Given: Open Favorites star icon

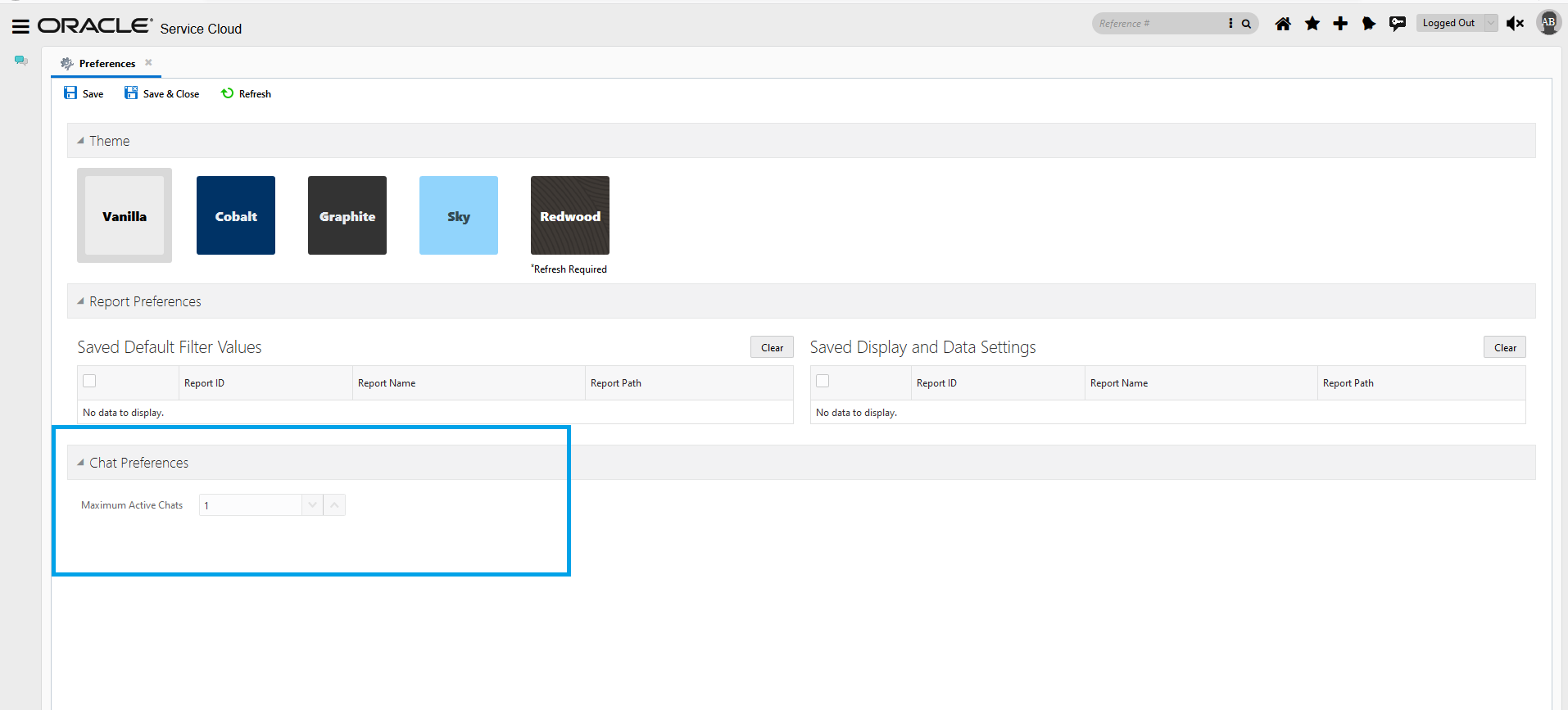Looking at the screenshot, I should tap(1312, 23).
